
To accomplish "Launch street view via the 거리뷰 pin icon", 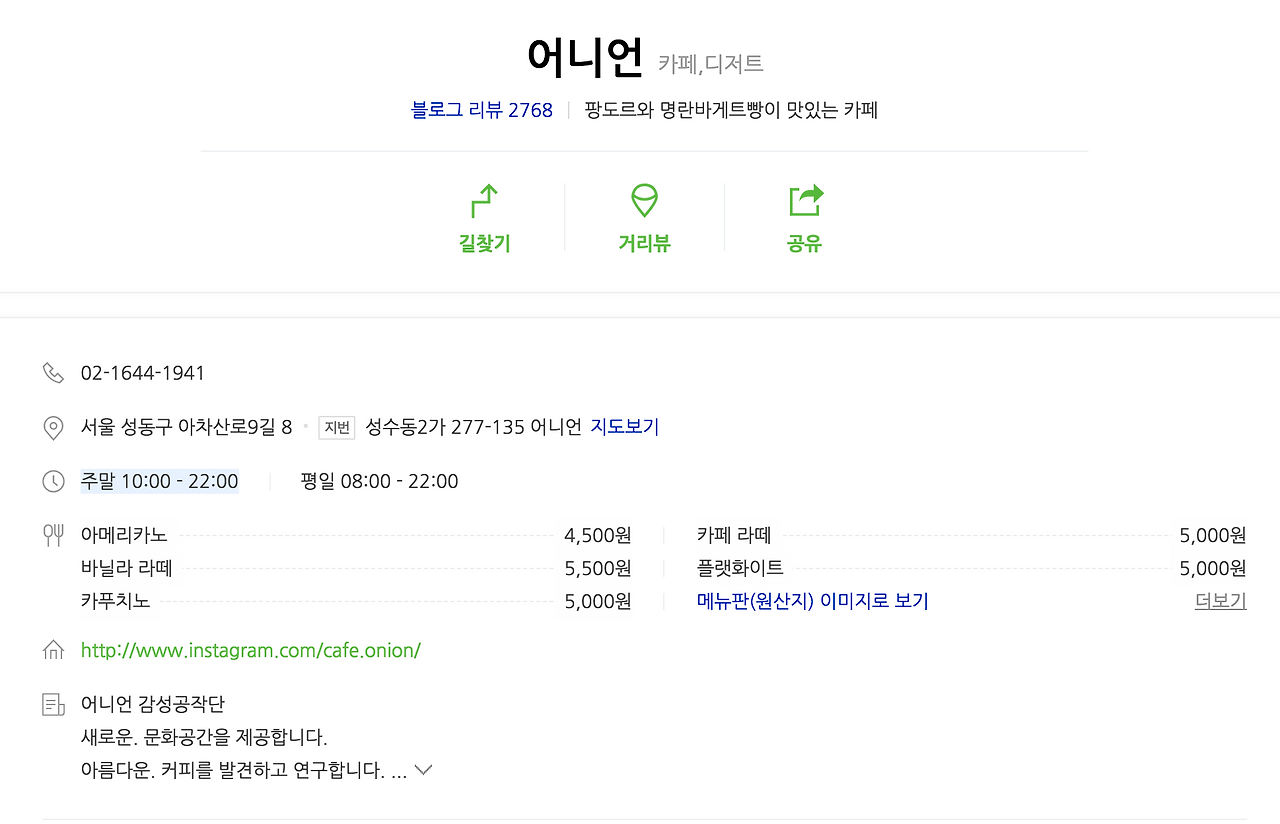I will (644, 215).
